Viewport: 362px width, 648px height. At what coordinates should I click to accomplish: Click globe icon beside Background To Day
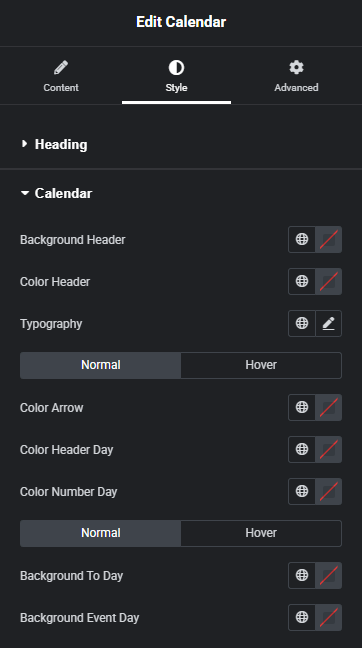302,575
